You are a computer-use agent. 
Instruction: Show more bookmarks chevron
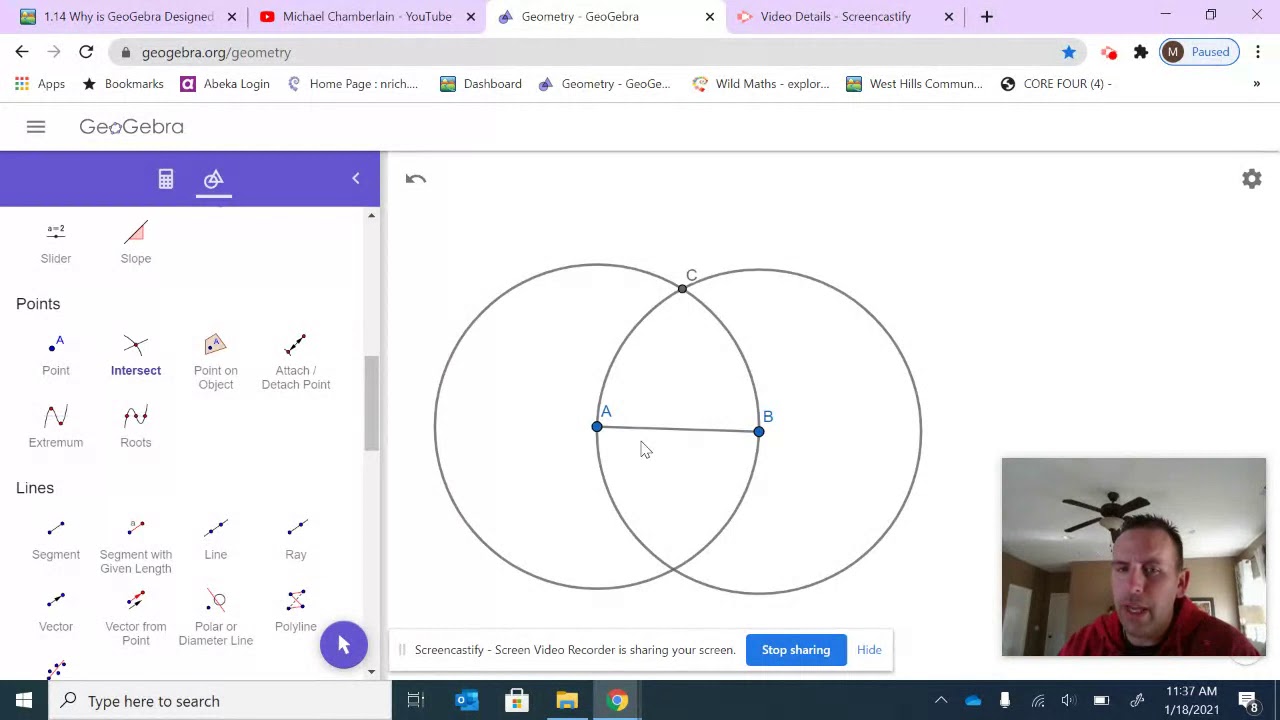pos(1257,84)
